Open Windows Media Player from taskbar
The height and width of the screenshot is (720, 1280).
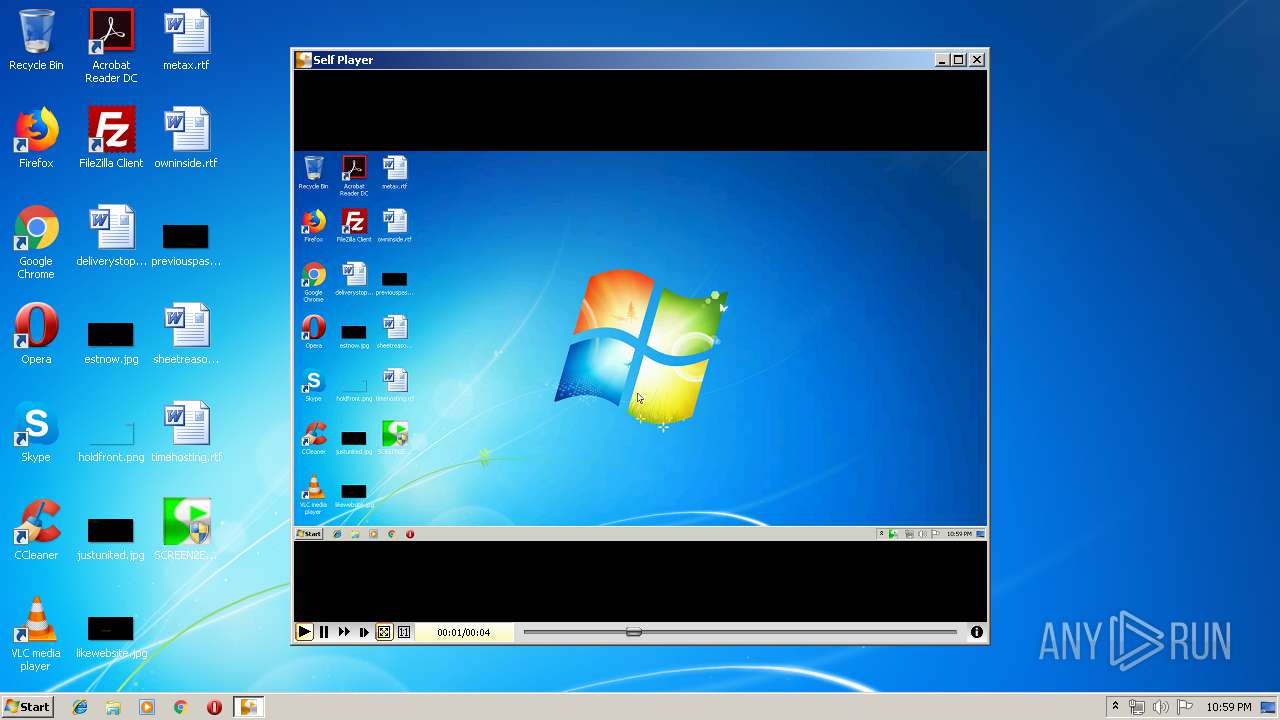147,707
